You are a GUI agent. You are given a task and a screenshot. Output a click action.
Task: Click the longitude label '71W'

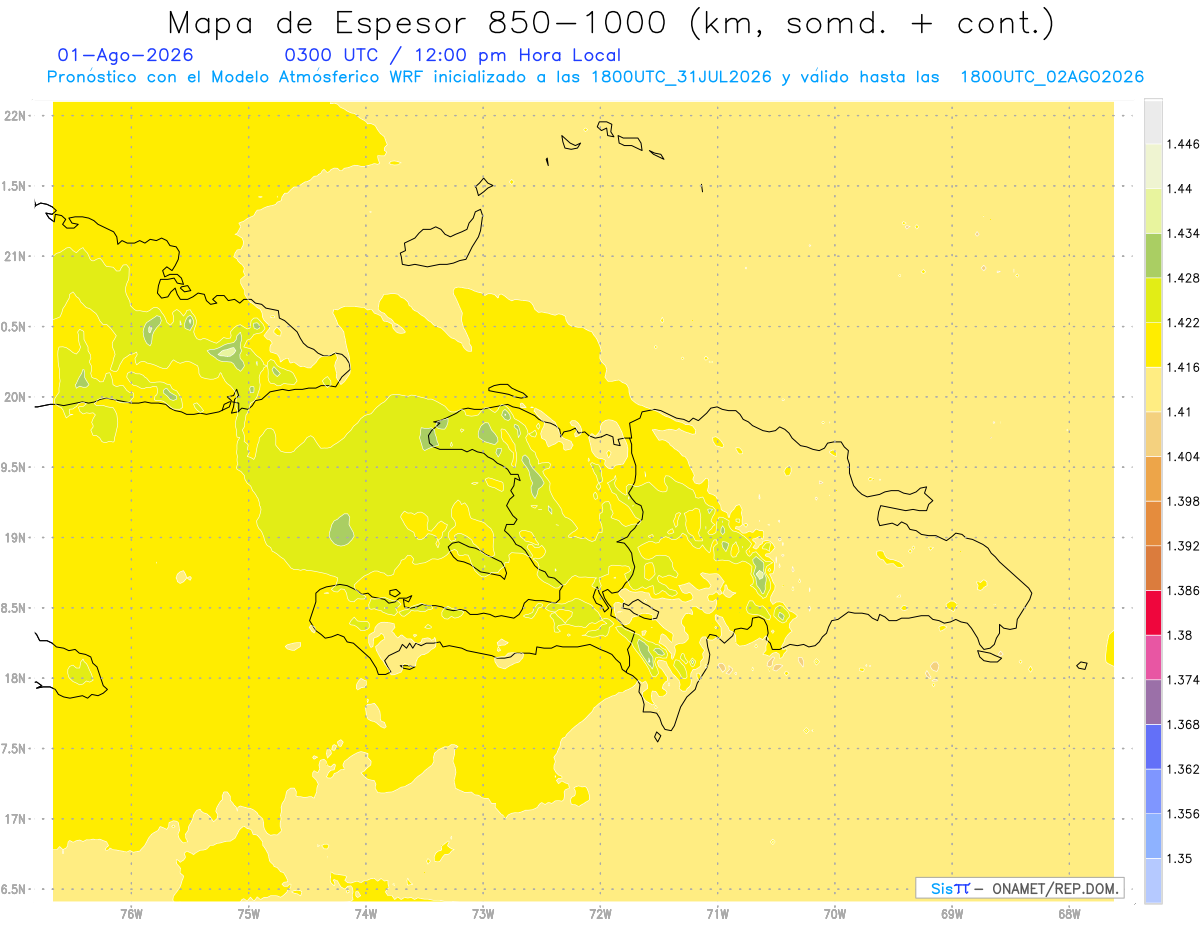pos(717,914)
